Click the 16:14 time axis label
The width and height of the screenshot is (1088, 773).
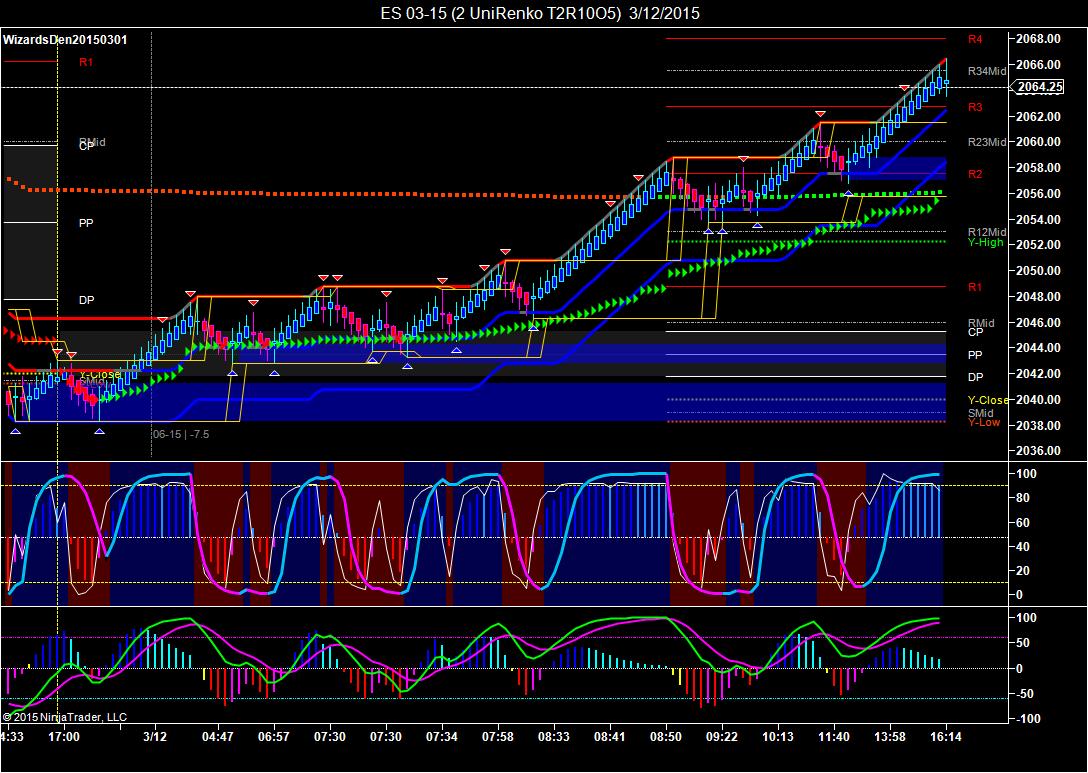tap(946, 737)
